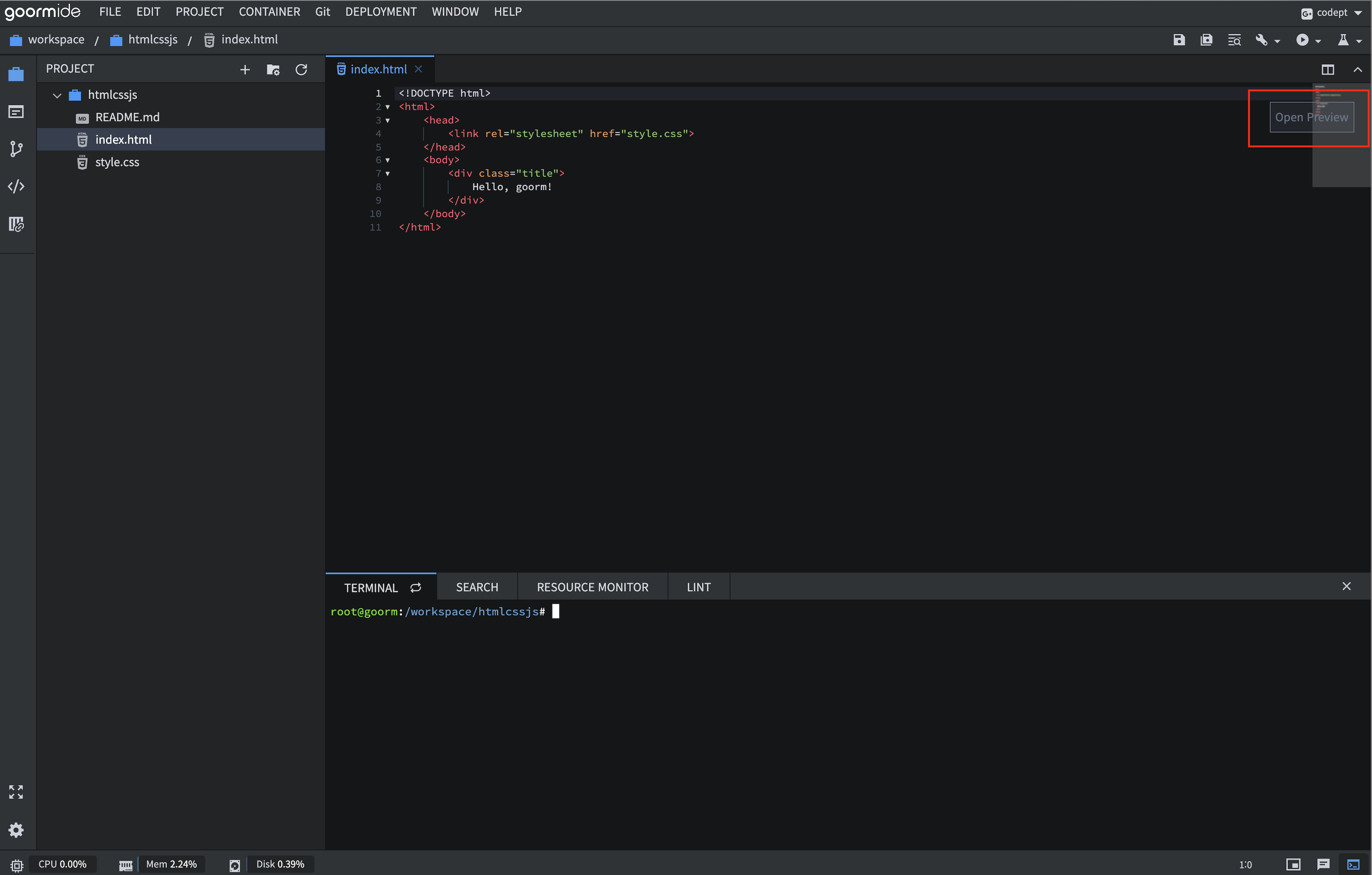The image size is (1372, 875).
Task: Open the workspace projects panel
Action: [16, 73]
